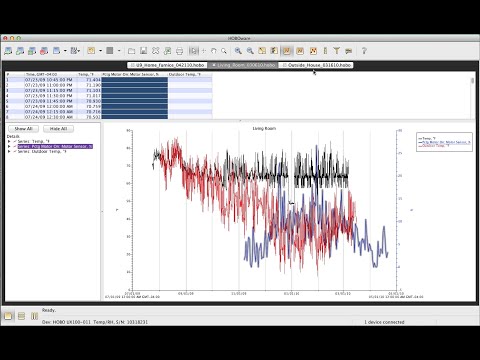Open dropdown arrow beside gray square icon

119,51
